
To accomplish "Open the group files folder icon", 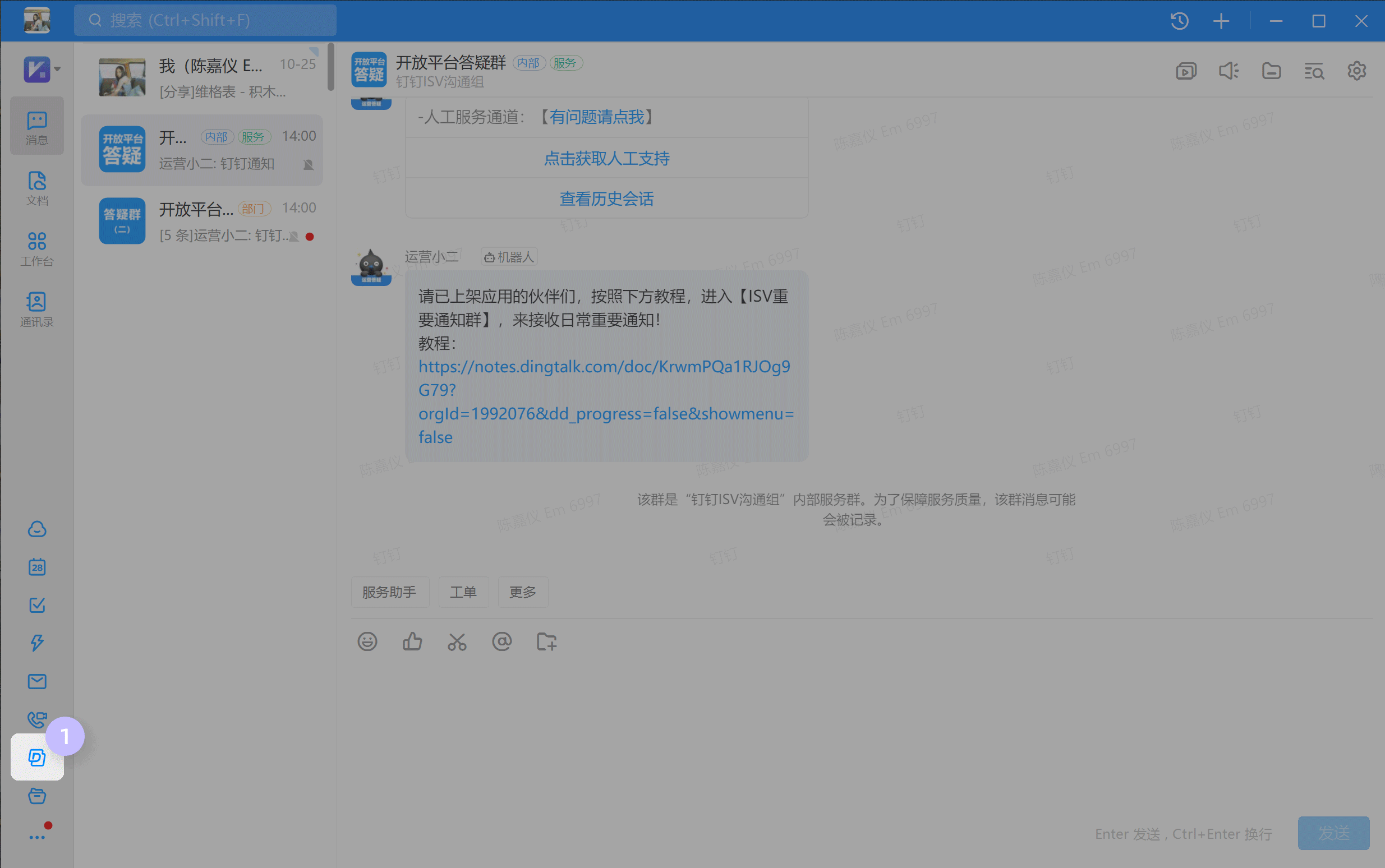I will point(1271,71).
